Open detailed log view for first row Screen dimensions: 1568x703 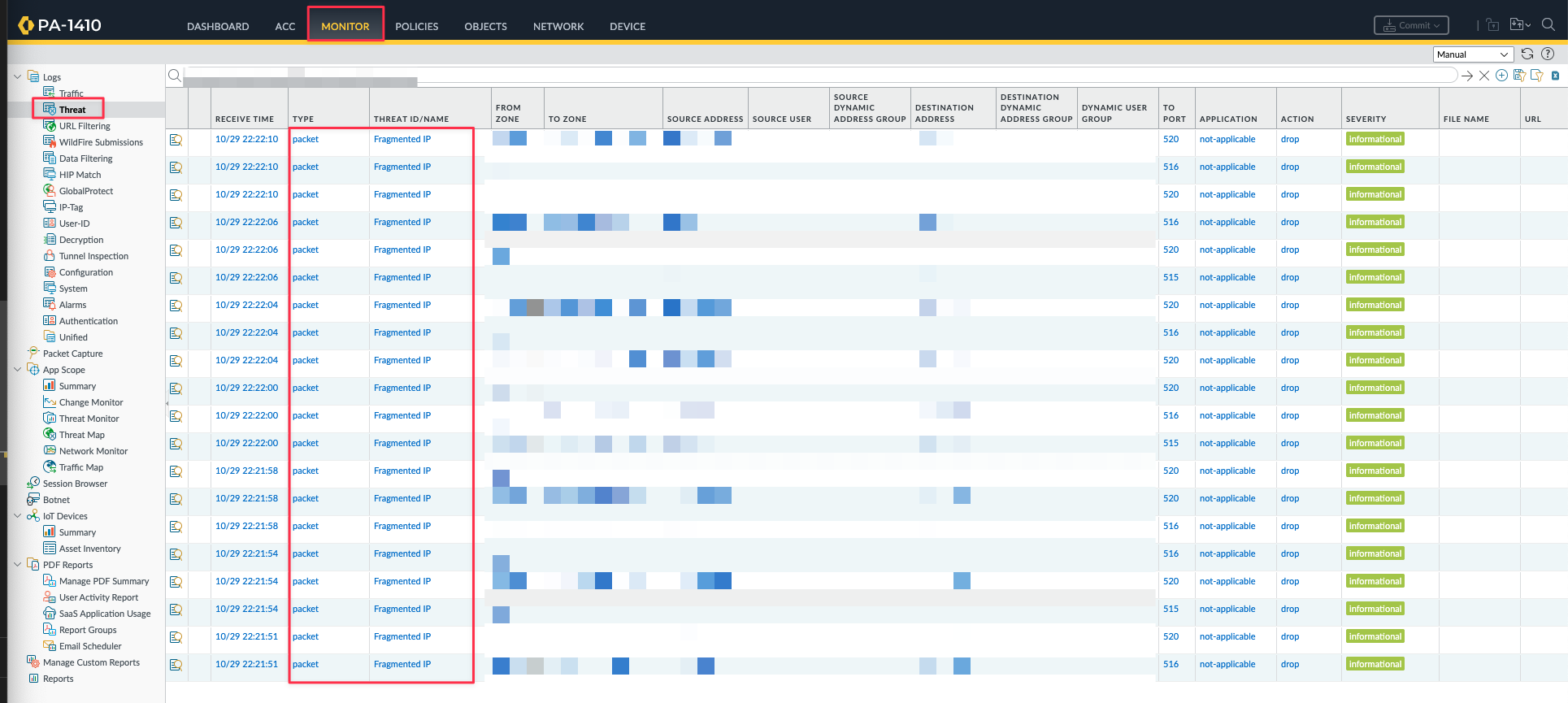point(176,140)
